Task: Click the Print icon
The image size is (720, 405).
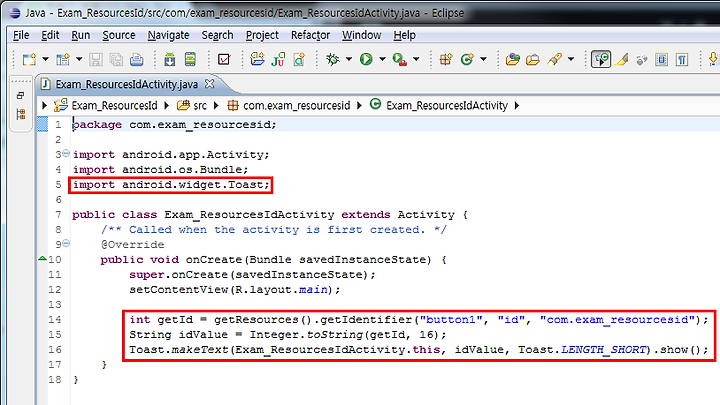Action: click(137, 59)
